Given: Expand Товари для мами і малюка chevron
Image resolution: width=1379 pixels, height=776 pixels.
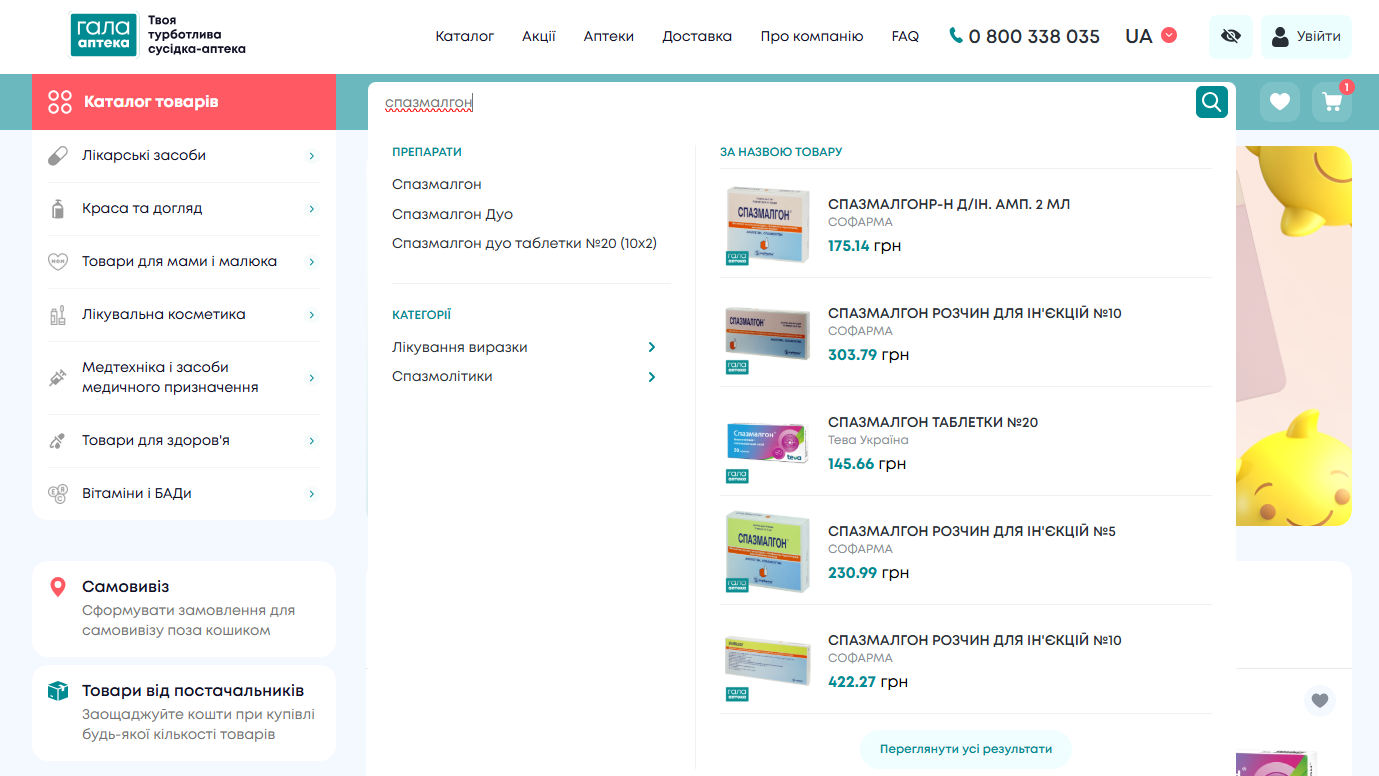Looking at the screenshot, I should tap(312, 262).
